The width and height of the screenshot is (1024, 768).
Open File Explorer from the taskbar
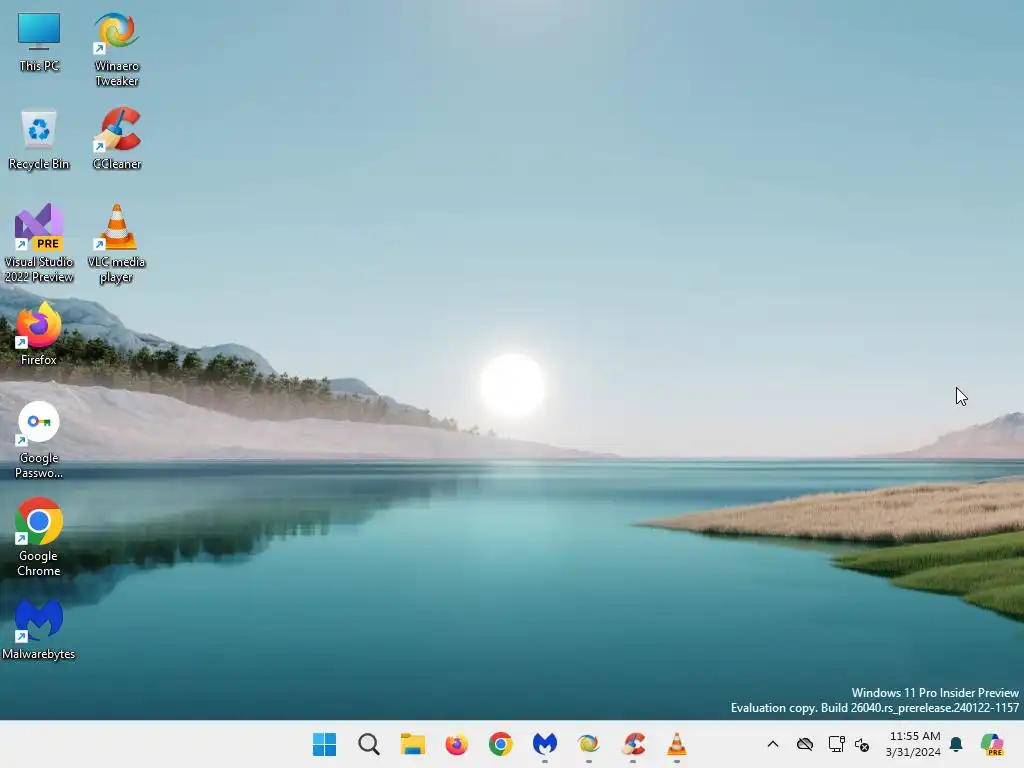tap(413, 744)
